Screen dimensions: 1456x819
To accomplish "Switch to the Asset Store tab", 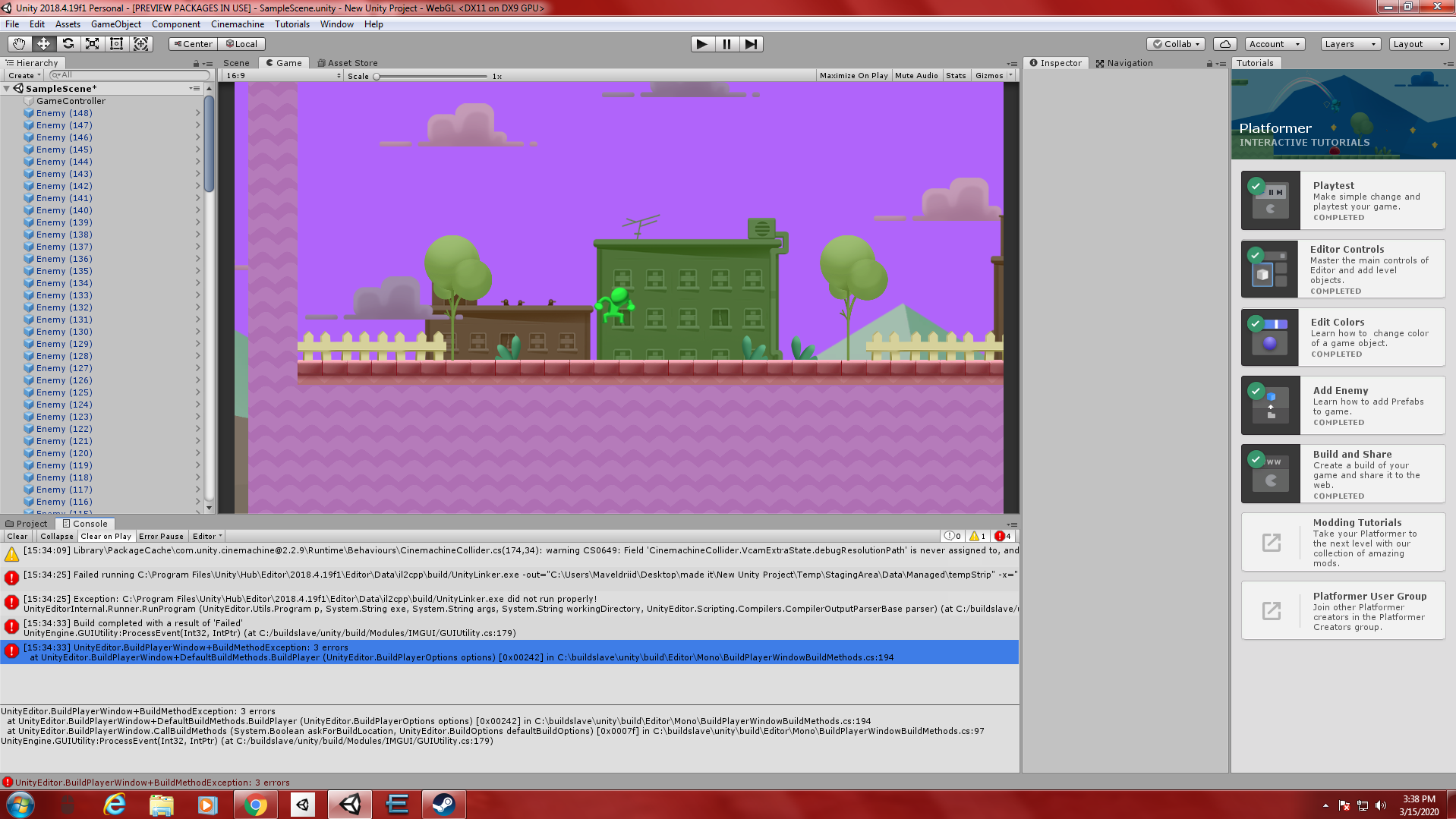I will [347, 63].
